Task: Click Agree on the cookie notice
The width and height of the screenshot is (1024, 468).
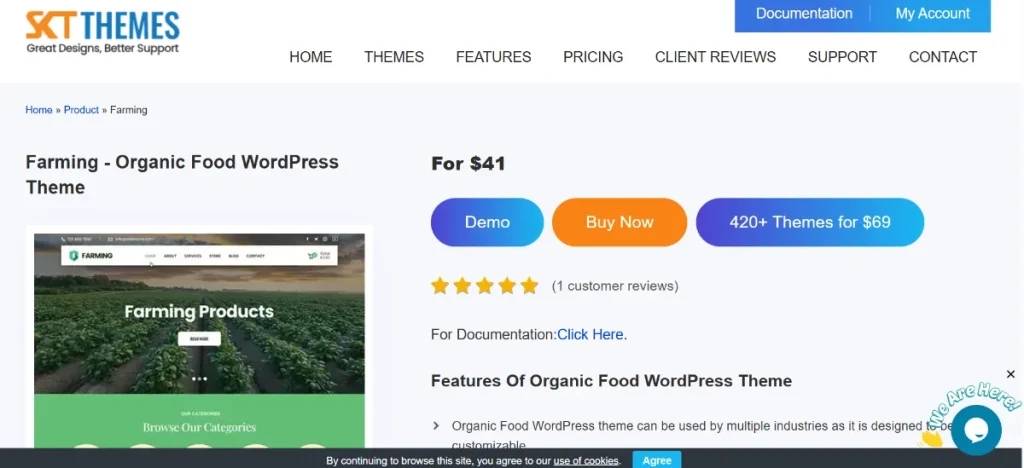Action: [x=657, y=460]
